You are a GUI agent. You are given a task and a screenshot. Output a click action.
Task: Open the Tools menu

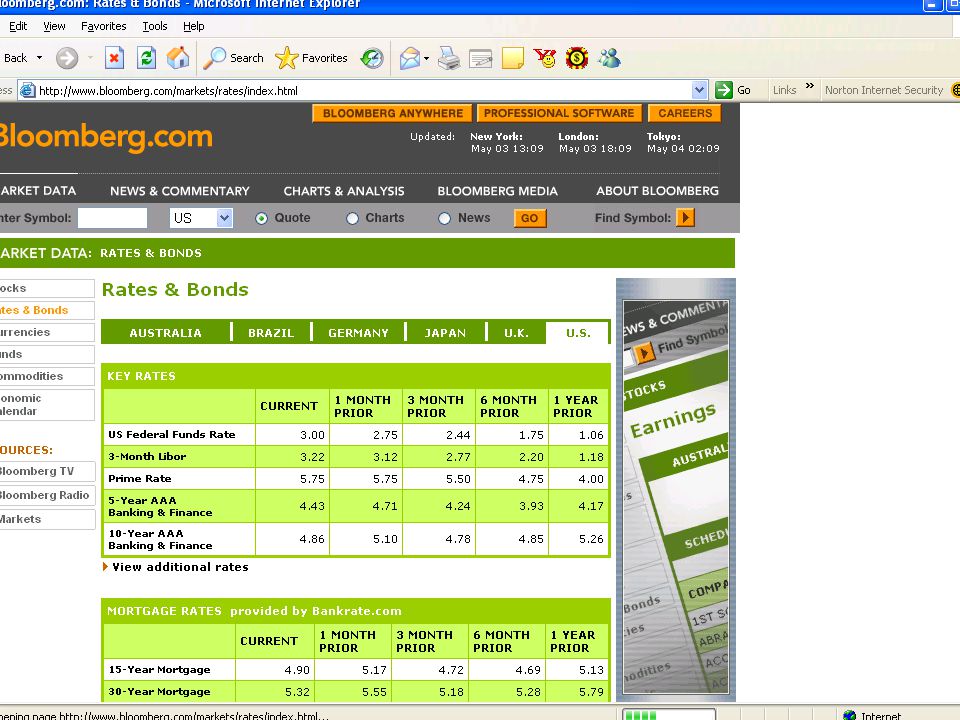coord(155,26)
